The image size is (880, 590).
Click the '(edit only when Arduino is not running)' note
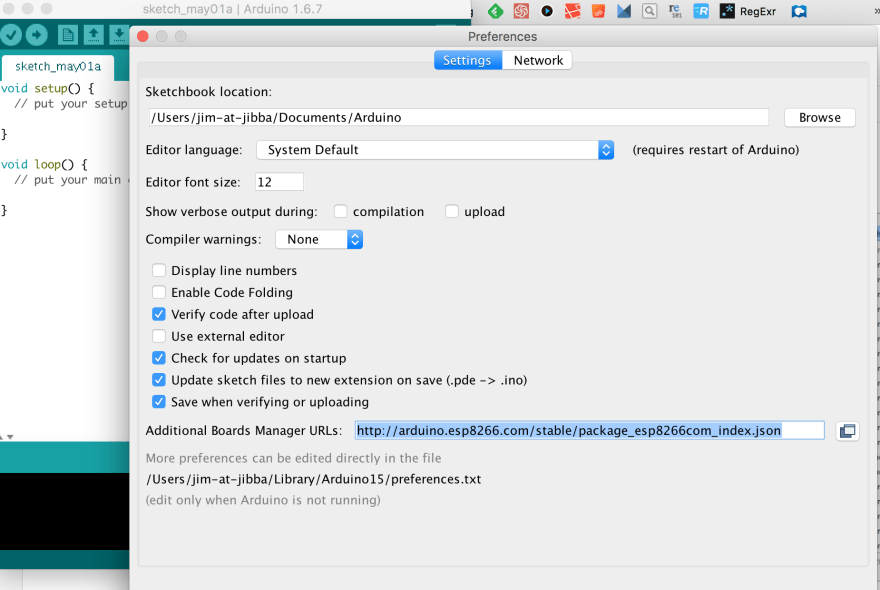click(x=263, y=500)
